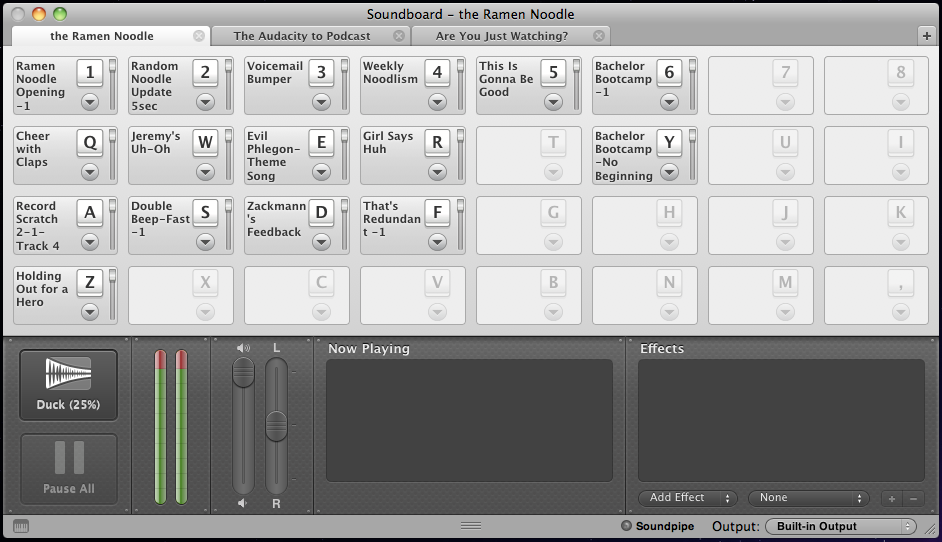The width and height of the screenshot is (942, 542).
Task: Click the quiet speaker icon below volume slider
Action: point(243,503)
